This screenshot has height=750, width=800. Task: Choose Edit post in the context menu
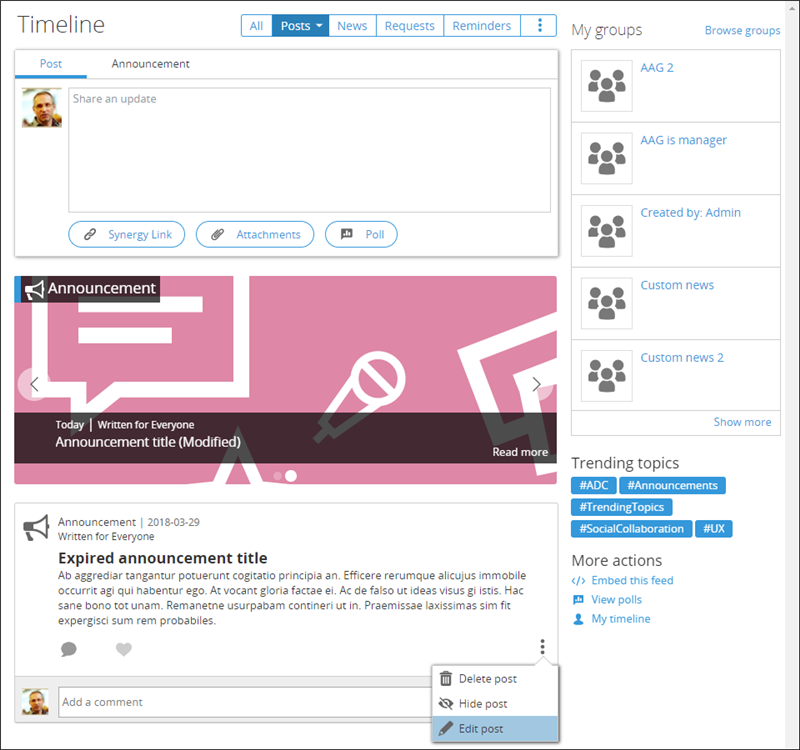point(480,729)
